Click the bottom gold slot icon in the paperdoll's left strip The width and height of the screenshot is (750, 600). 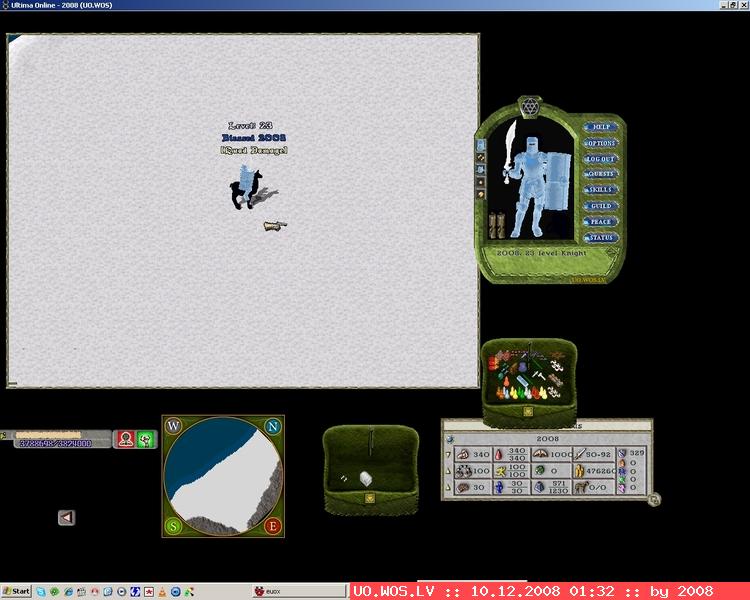(481, 195)
